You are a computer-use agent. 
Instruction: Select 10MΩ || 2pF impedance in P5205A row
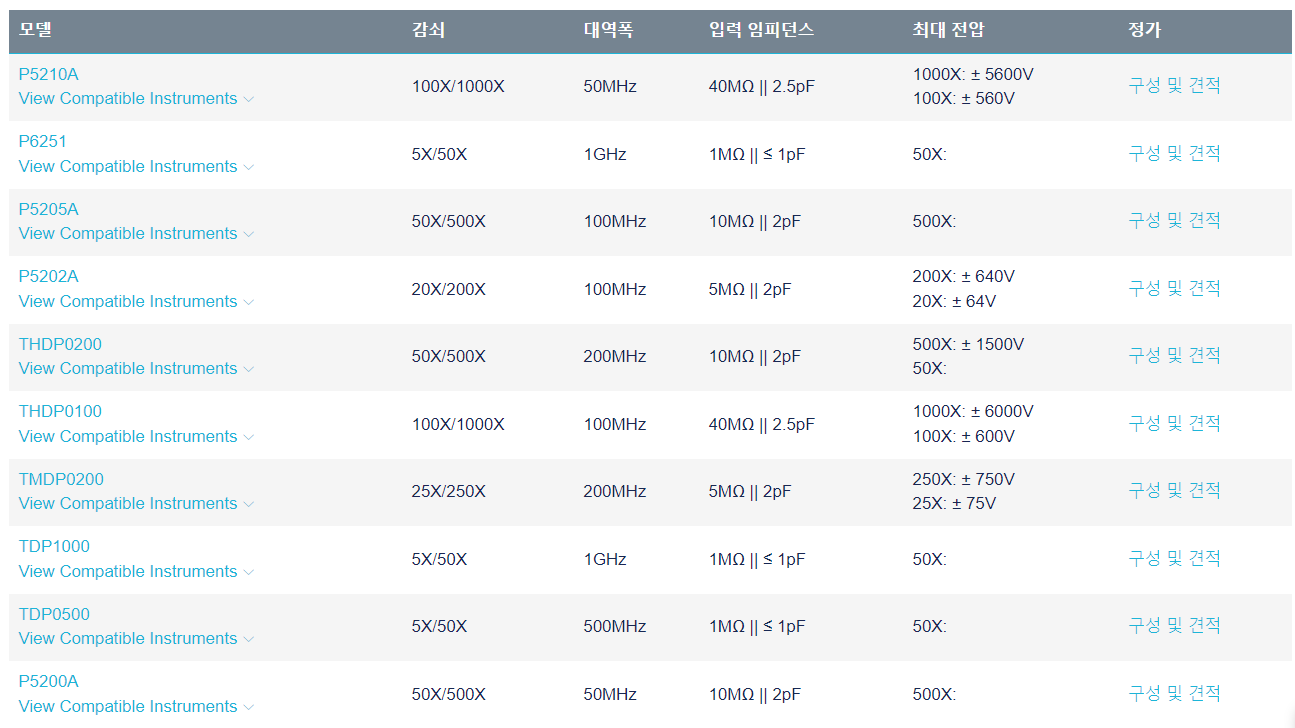(x=755, y=221)
